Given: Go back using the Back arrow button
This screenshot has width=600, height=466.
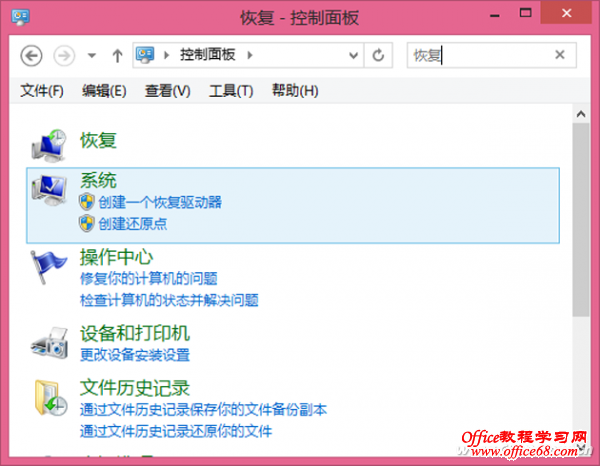Looking at the screenshot, I should (31, 56).
